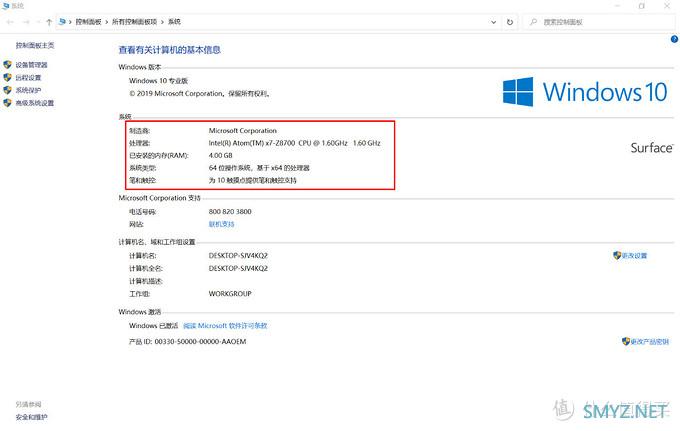Image resolution: width=680 pixels, height=431 pixels.
Task: Click 更改产品密钥 link
Action: pos(649,342)
